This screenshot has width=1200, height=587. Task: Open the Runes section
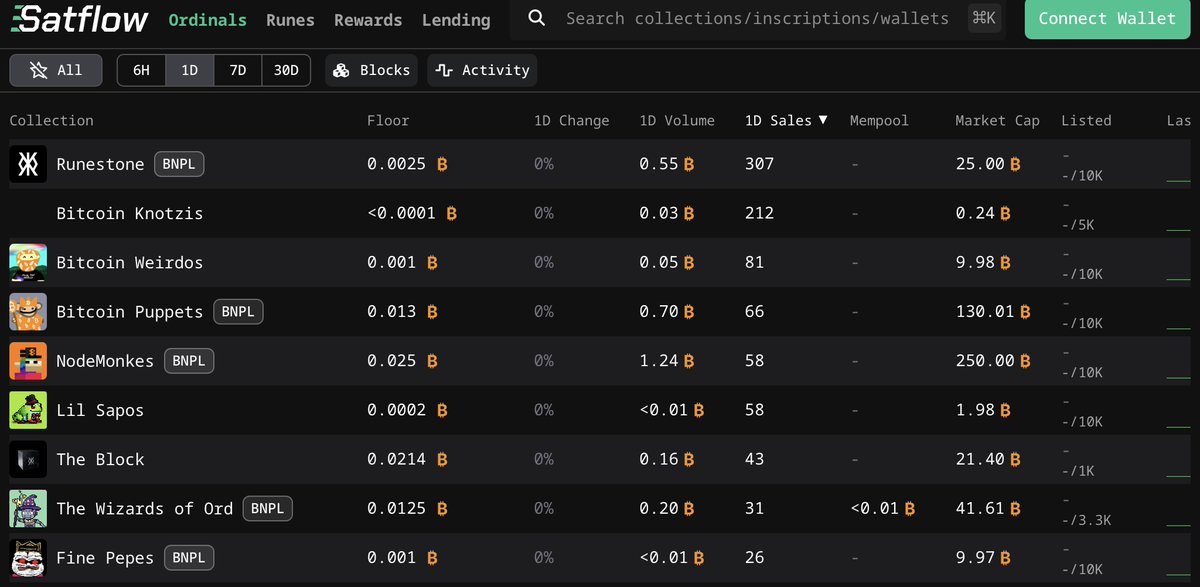coord(289,19)
